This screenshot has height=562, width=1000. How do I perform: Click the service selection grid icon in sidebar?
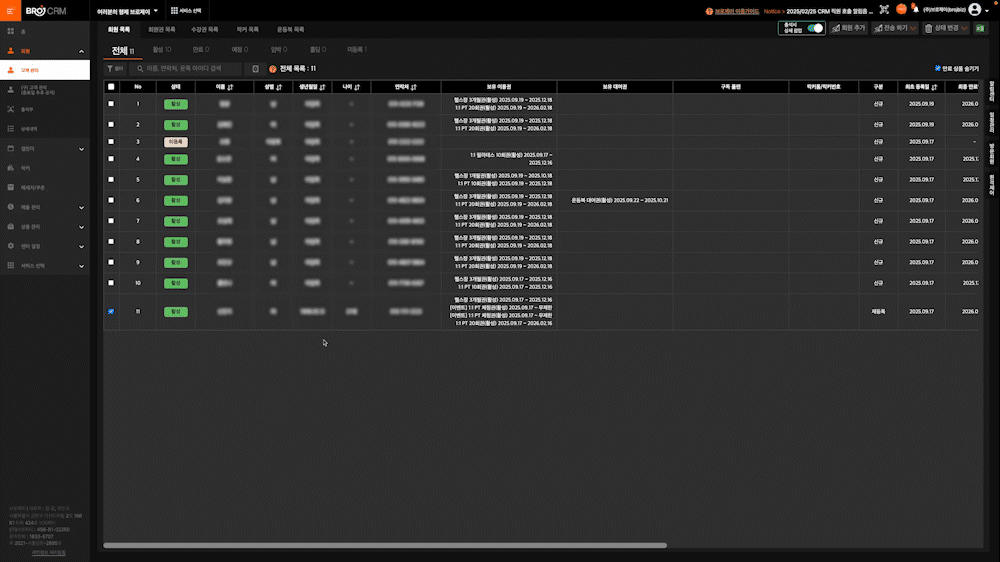pos(10,265)
